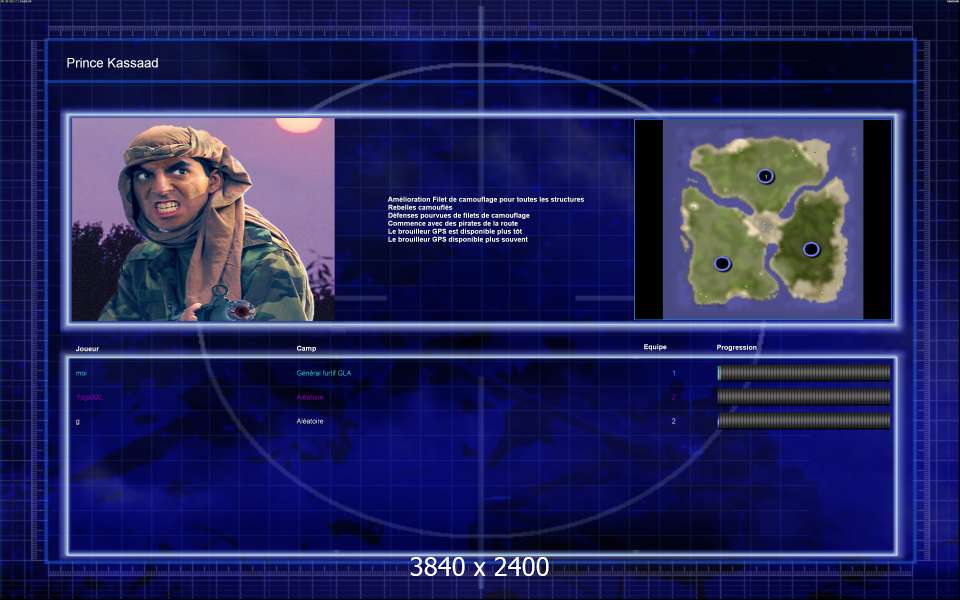This screenshot has height=600, width=960.
Task: Click the progress bar in the moi row
Action: click(x=804, y=373)
